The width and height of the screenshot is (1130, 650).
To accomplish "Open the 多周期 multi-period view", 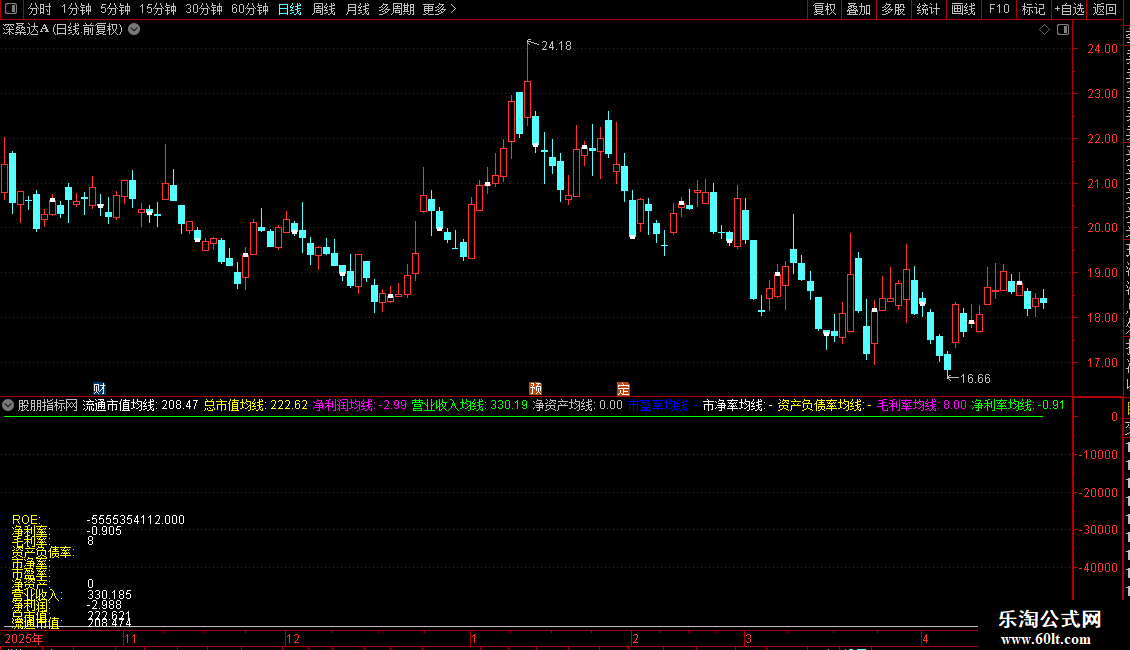I will tap(396, 9).
